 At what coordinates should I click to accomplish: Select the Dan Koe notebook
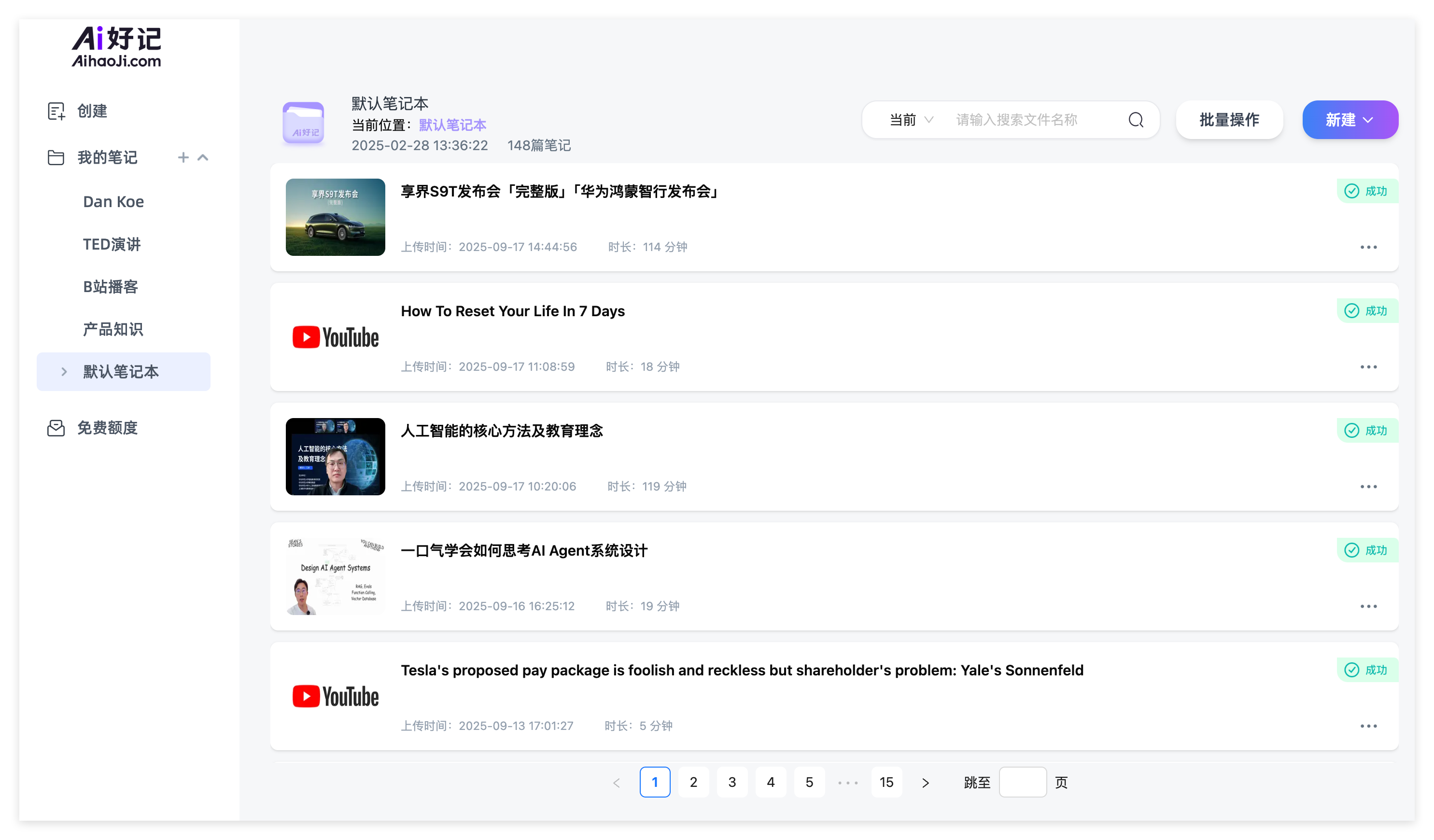point(113,201)
